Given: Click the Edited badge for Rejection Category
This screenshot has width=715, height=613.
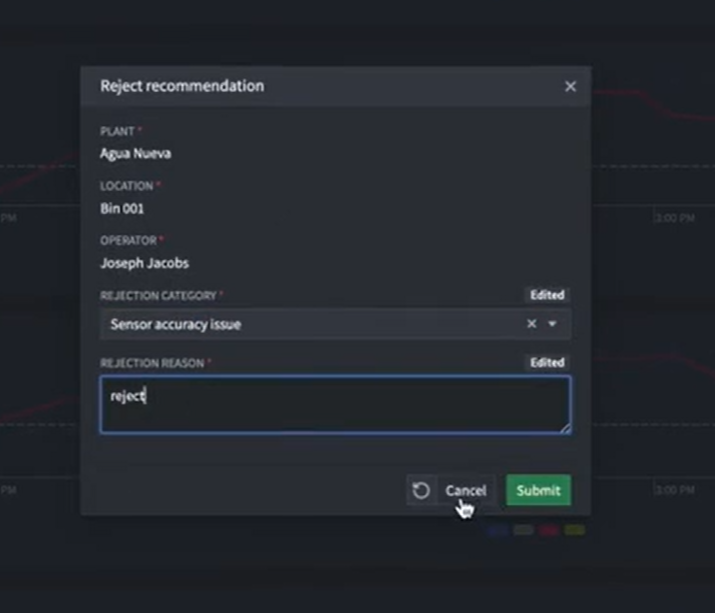Looking at the screenshot, I should [547, 295].
